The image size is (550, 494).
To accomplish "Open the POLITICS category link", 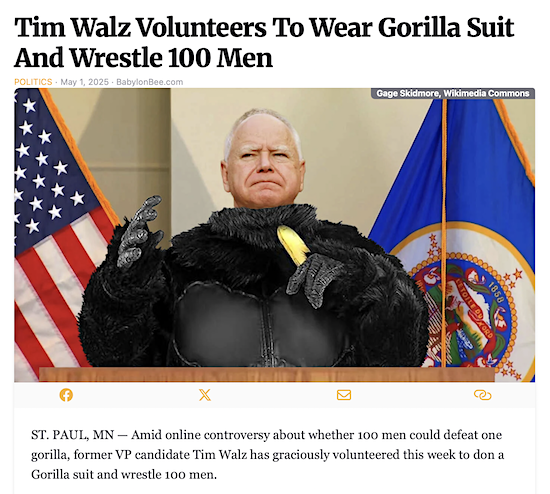I will pyautogui.click(x=33, y=82).
